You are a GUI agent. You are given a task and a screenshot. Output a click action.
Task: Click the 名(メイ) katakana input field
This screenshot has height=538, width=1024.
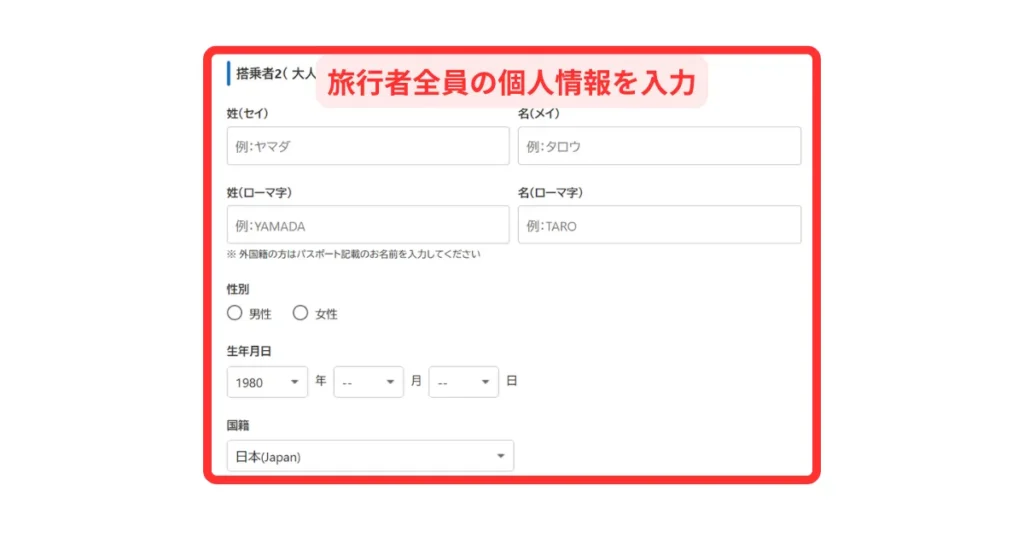[x=659, y=146]
